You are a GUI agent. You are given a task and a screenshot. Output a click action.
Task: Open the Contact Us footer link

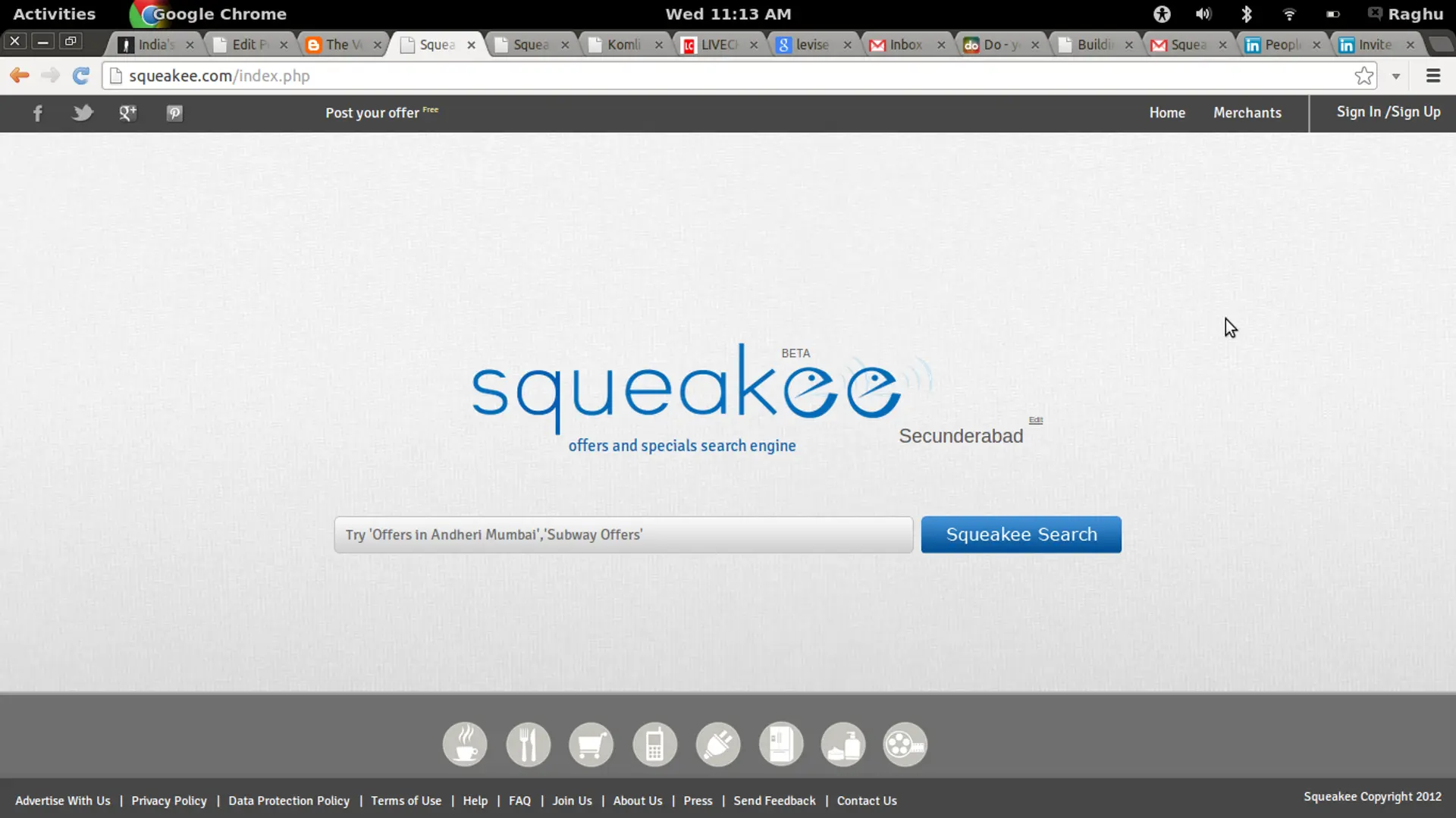(x=867, y=801)
